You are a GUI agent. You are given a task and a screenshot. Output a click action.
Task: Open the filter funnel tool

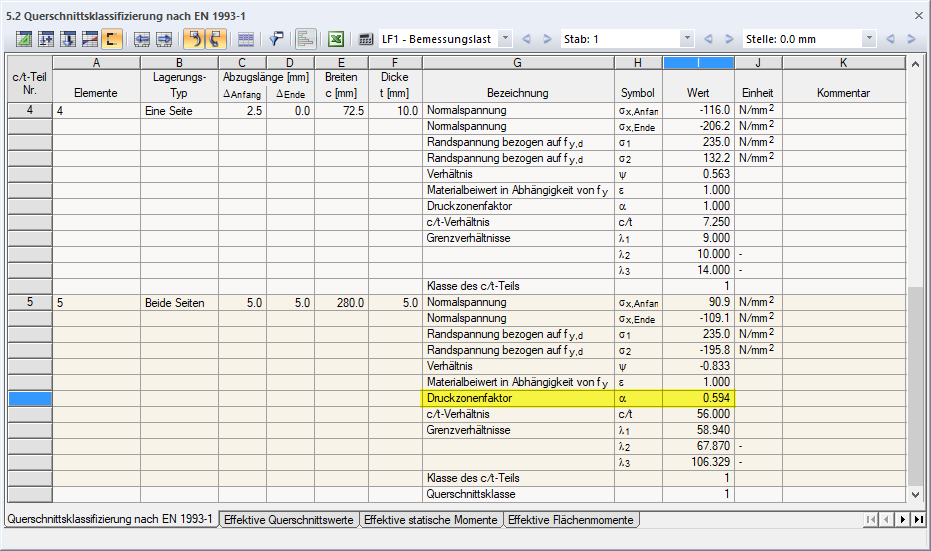pyautogui.click(x=276, y=39)
